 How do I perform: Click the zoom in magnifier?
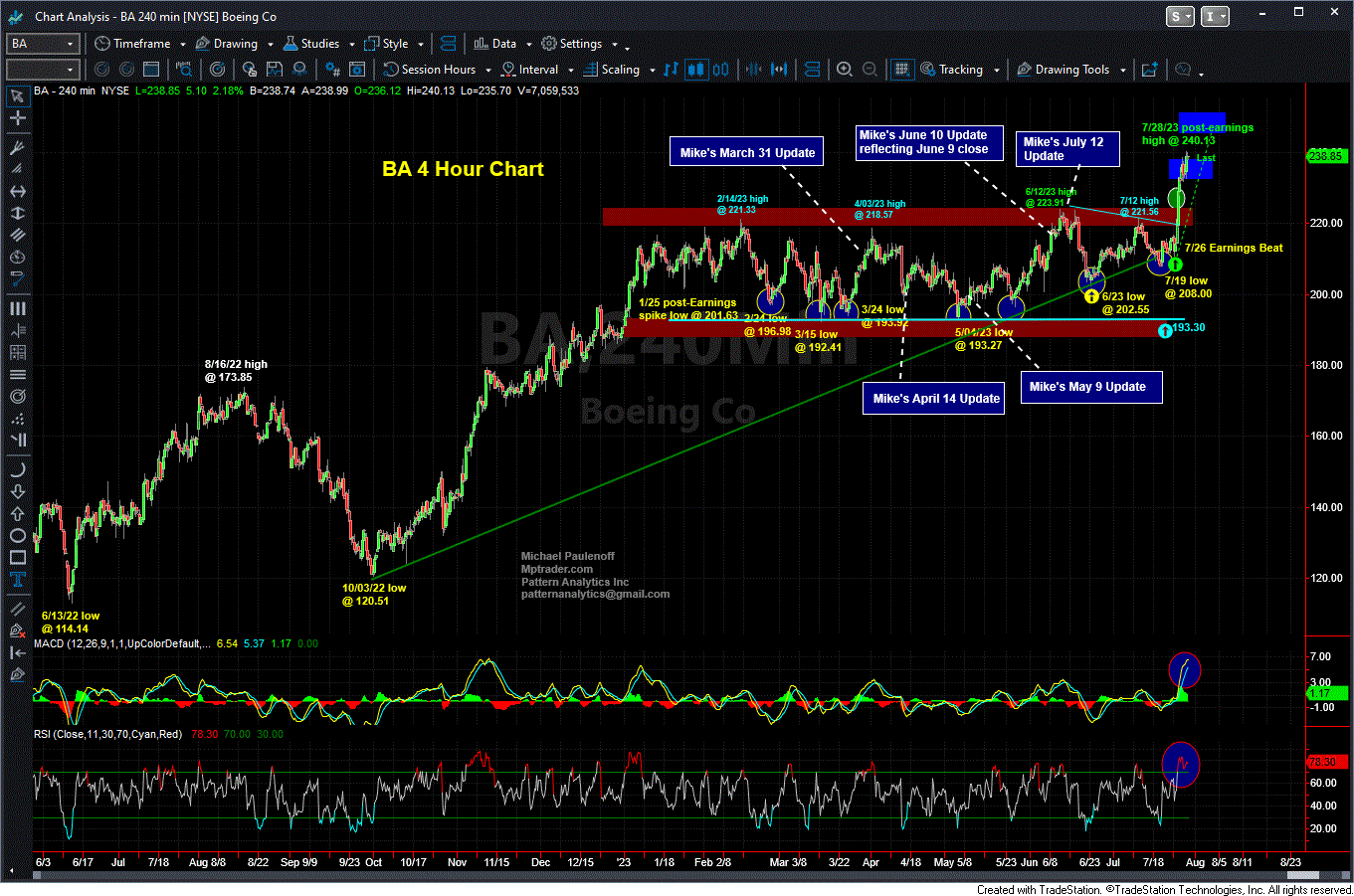tap(844, 70)
